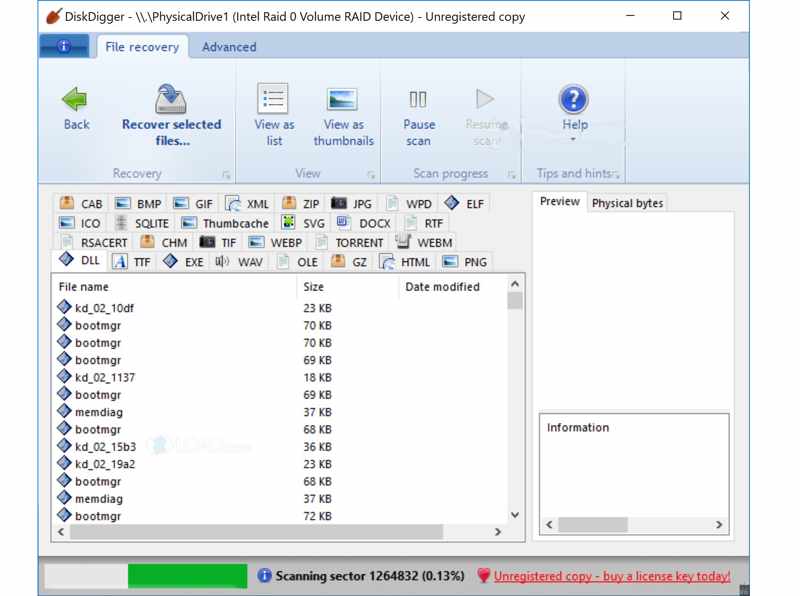This screenshot has width=800, height=596.
Task: Click the ZIP file type icon
Action: (289, 203)
